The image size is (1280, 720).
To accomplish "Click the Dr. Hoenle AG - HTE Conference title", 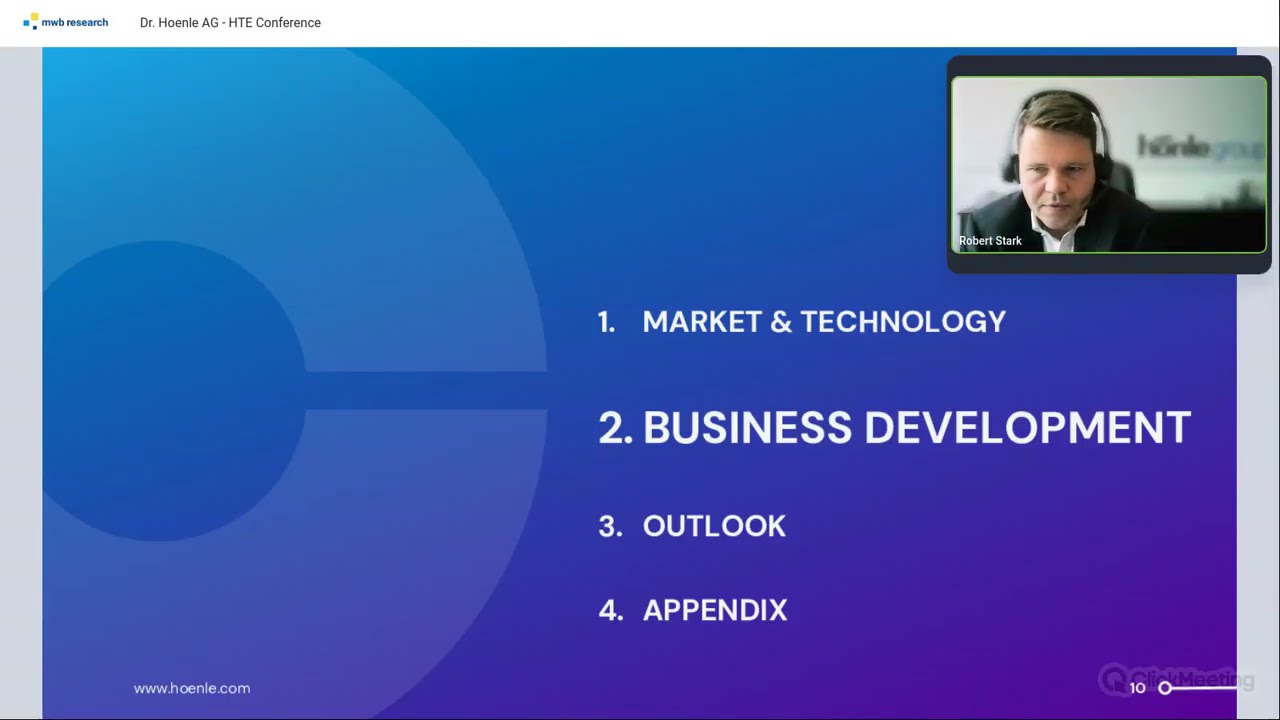I will point(230,23).
